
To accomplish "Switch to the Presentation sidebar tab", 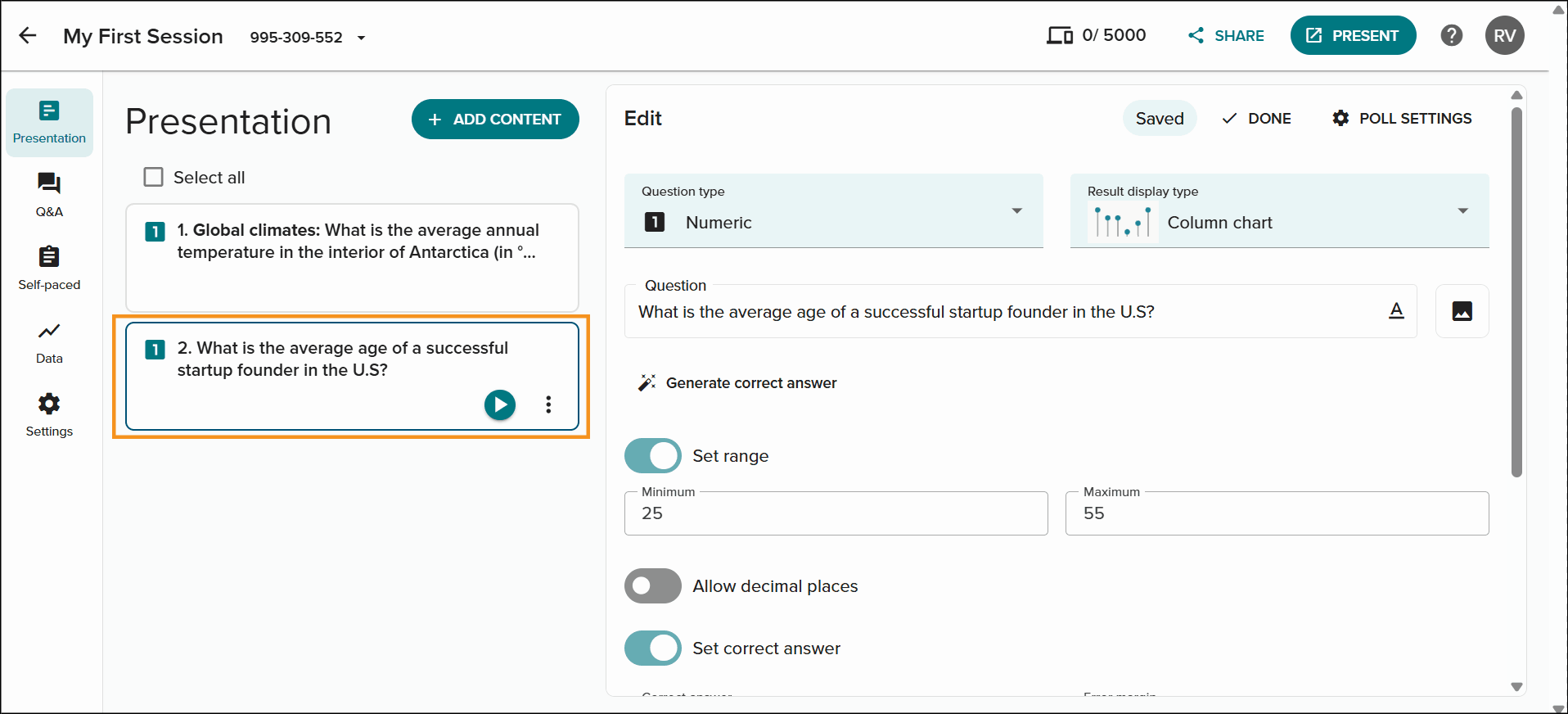I will [x=49, y=122].
